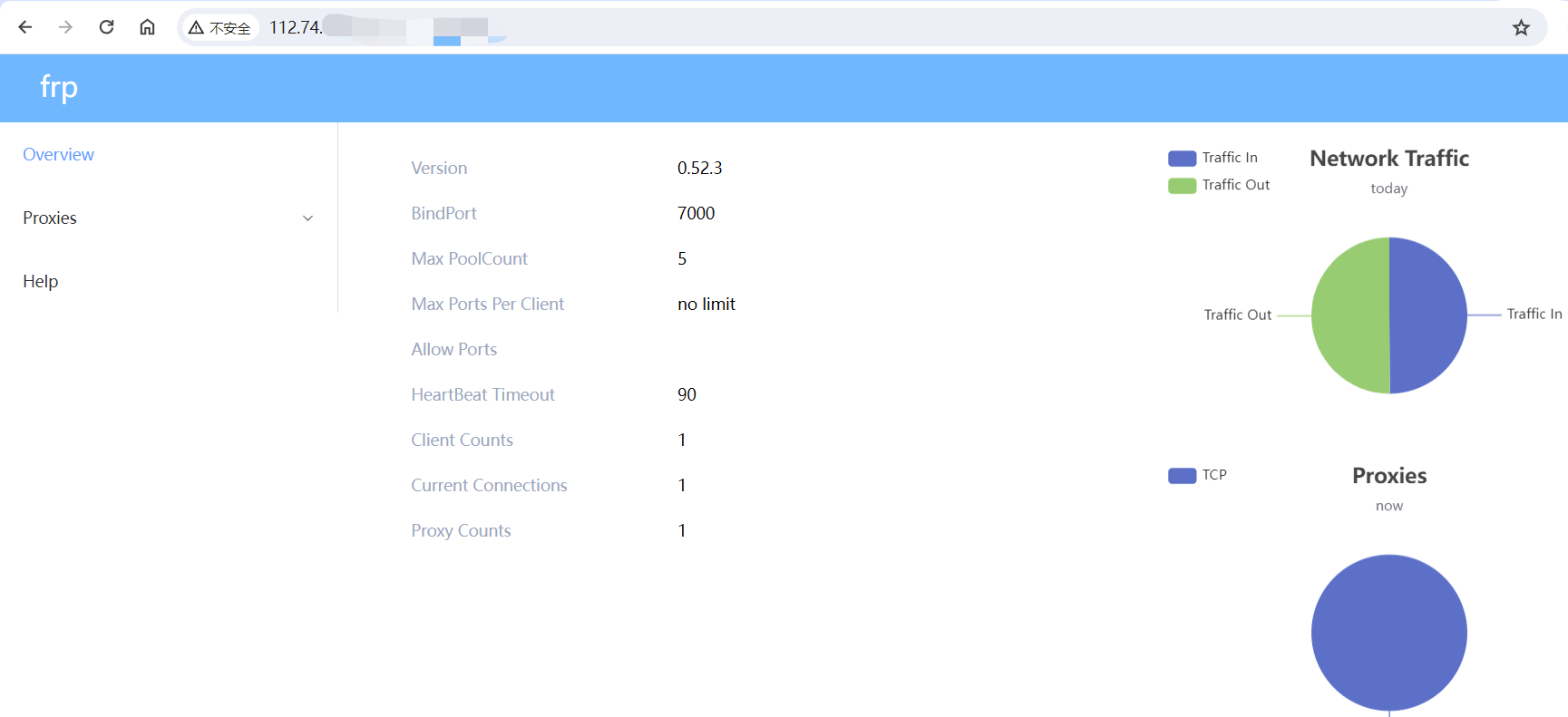Screen dimensions: 1568x717
Task: Click the 'today' chart subtitle
Action: tap(1389, 189)
